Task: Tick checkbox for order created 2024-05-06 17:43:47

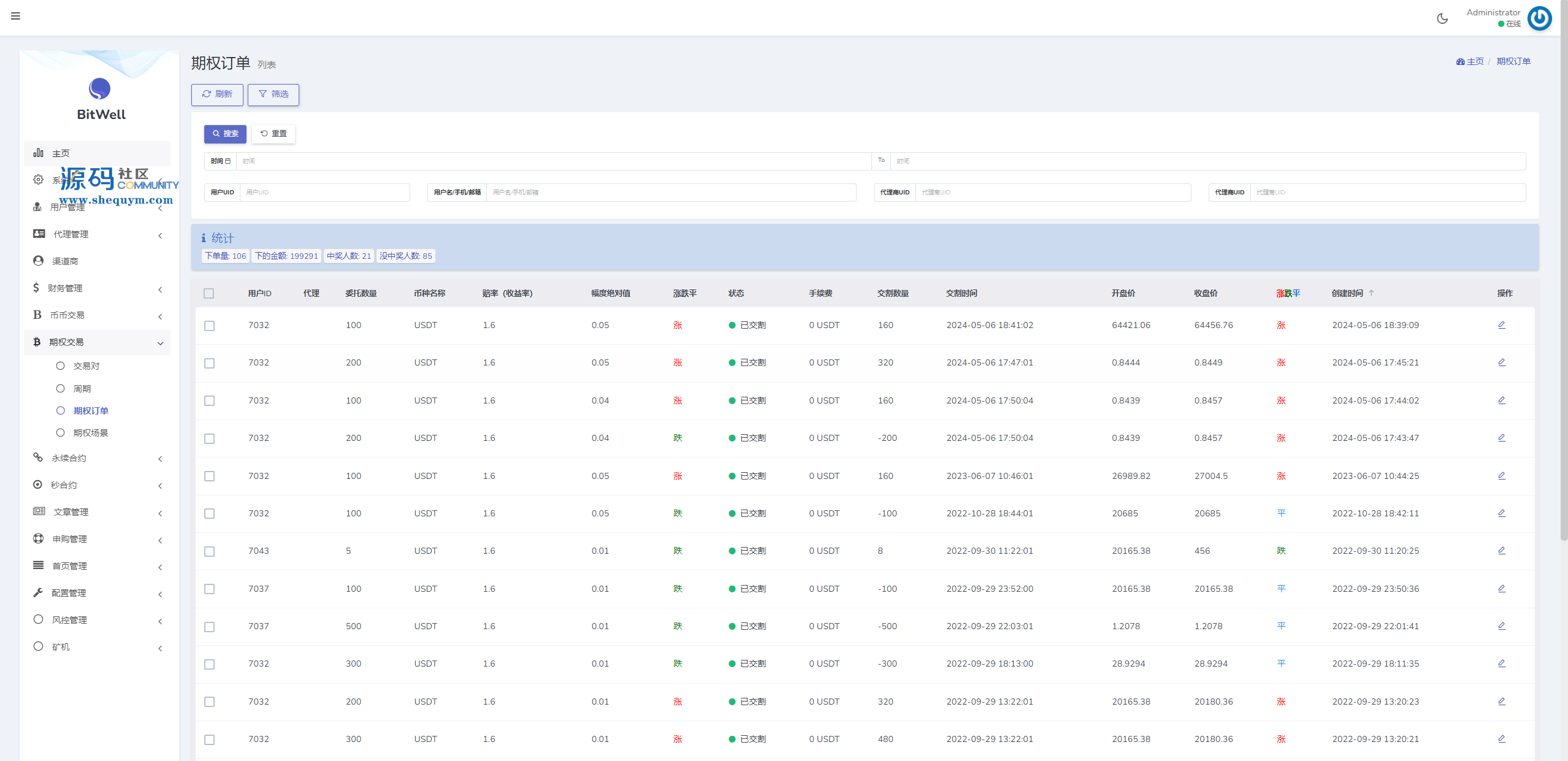Action: [210, 438]
